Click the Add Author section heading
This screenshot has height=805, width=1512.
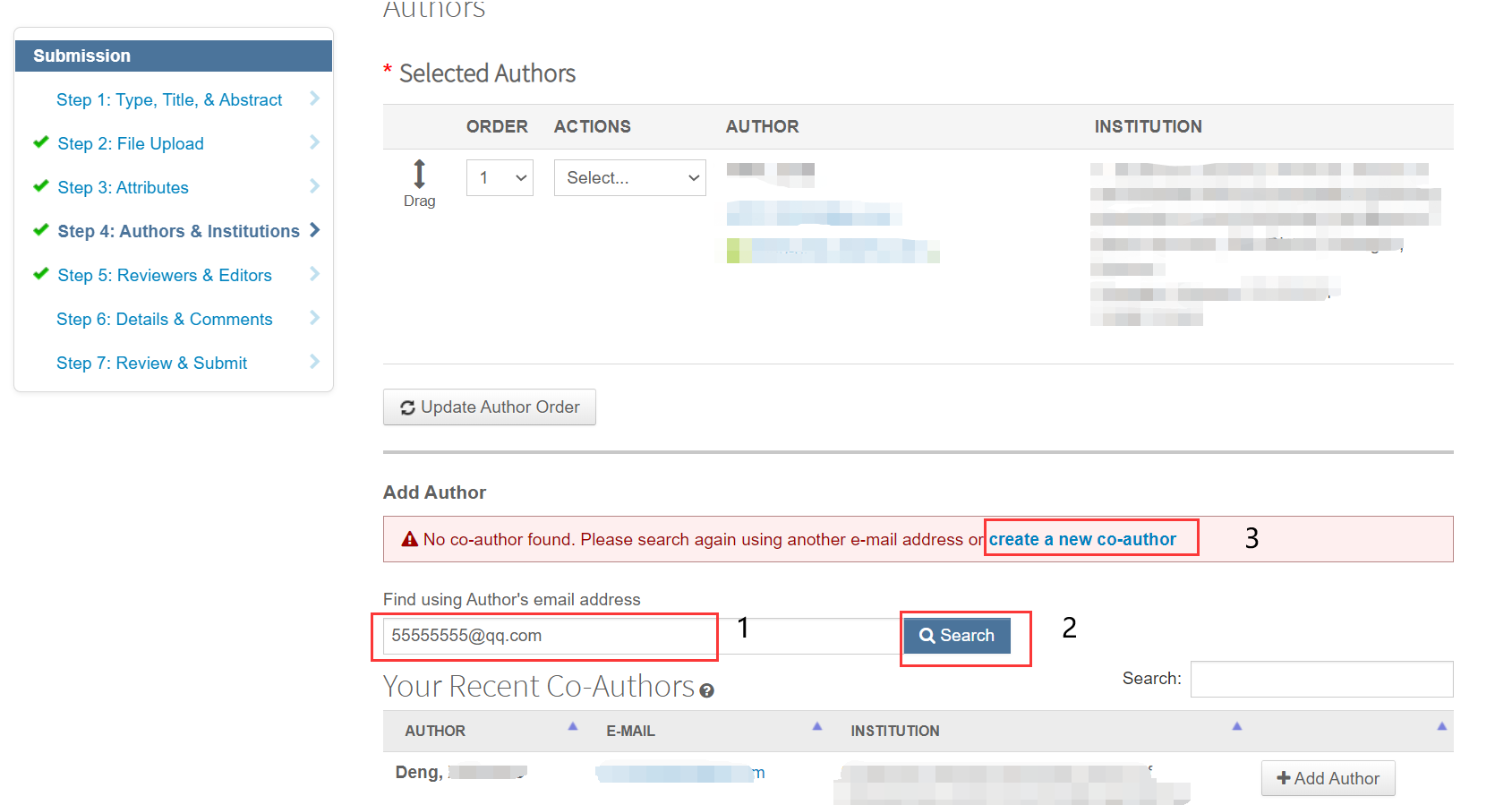pos(434,492)
